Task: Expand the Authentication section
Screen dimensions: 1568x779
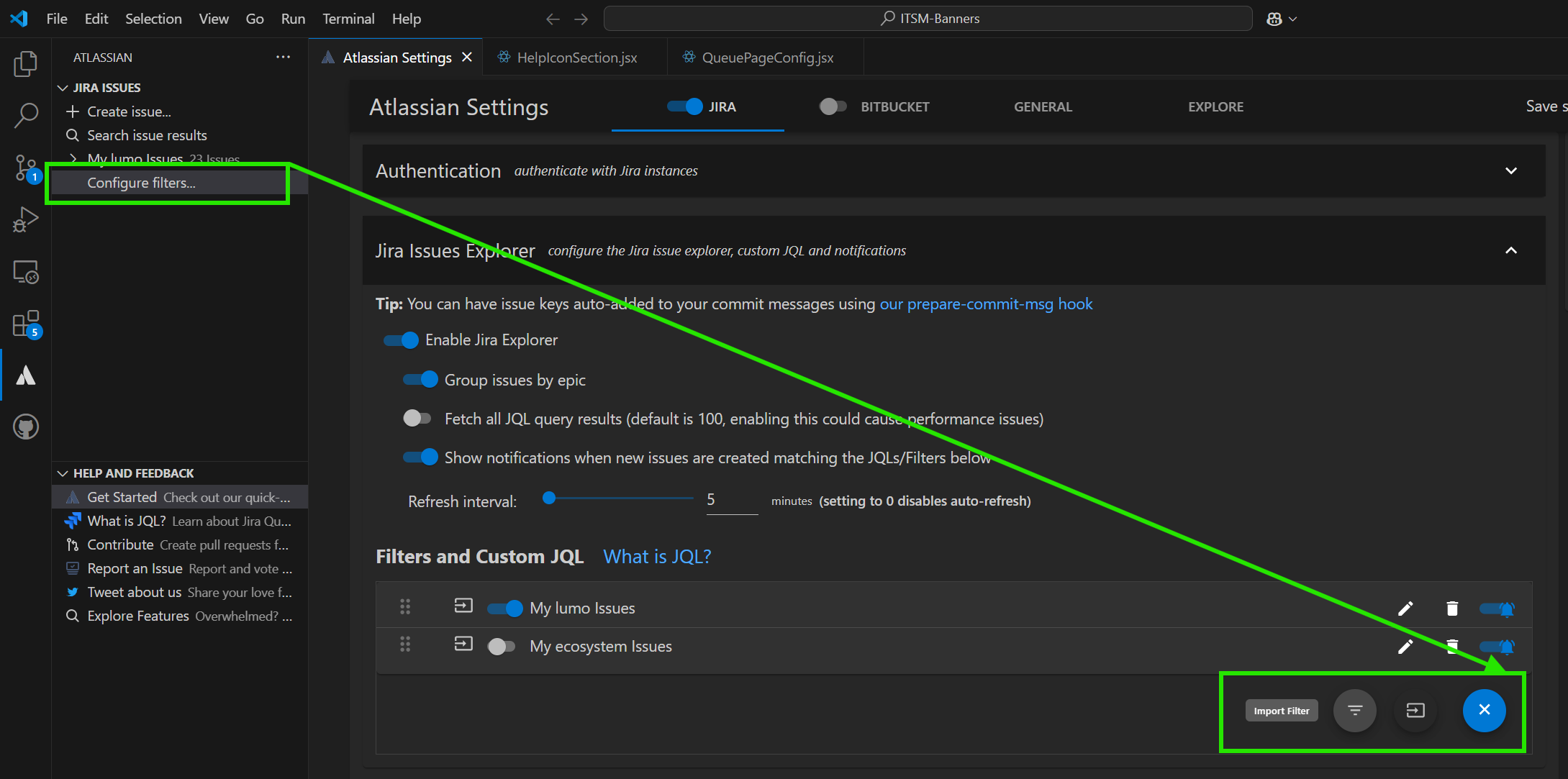Action: coord(1511,171)
